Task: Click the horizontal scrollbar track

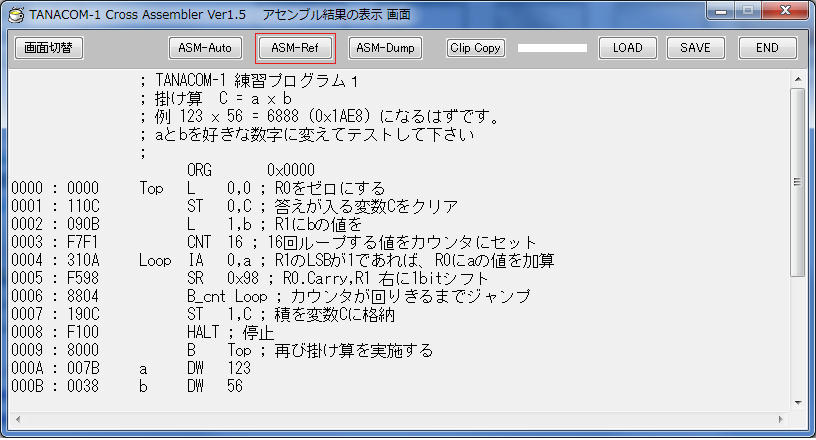Action: tap(399, 419)
